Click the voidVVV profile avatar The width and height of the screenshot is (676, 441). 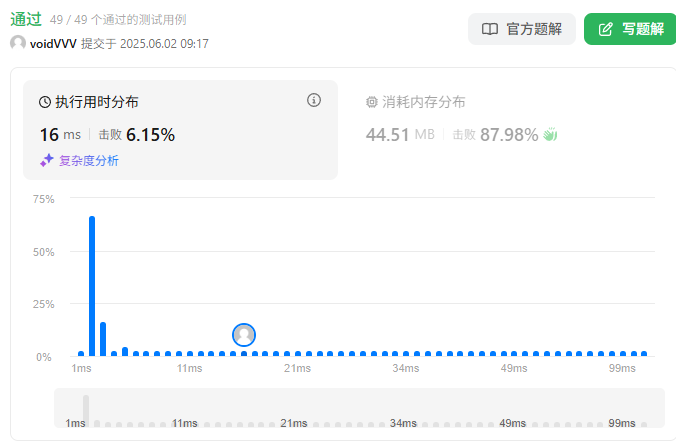tap(18, 44)
